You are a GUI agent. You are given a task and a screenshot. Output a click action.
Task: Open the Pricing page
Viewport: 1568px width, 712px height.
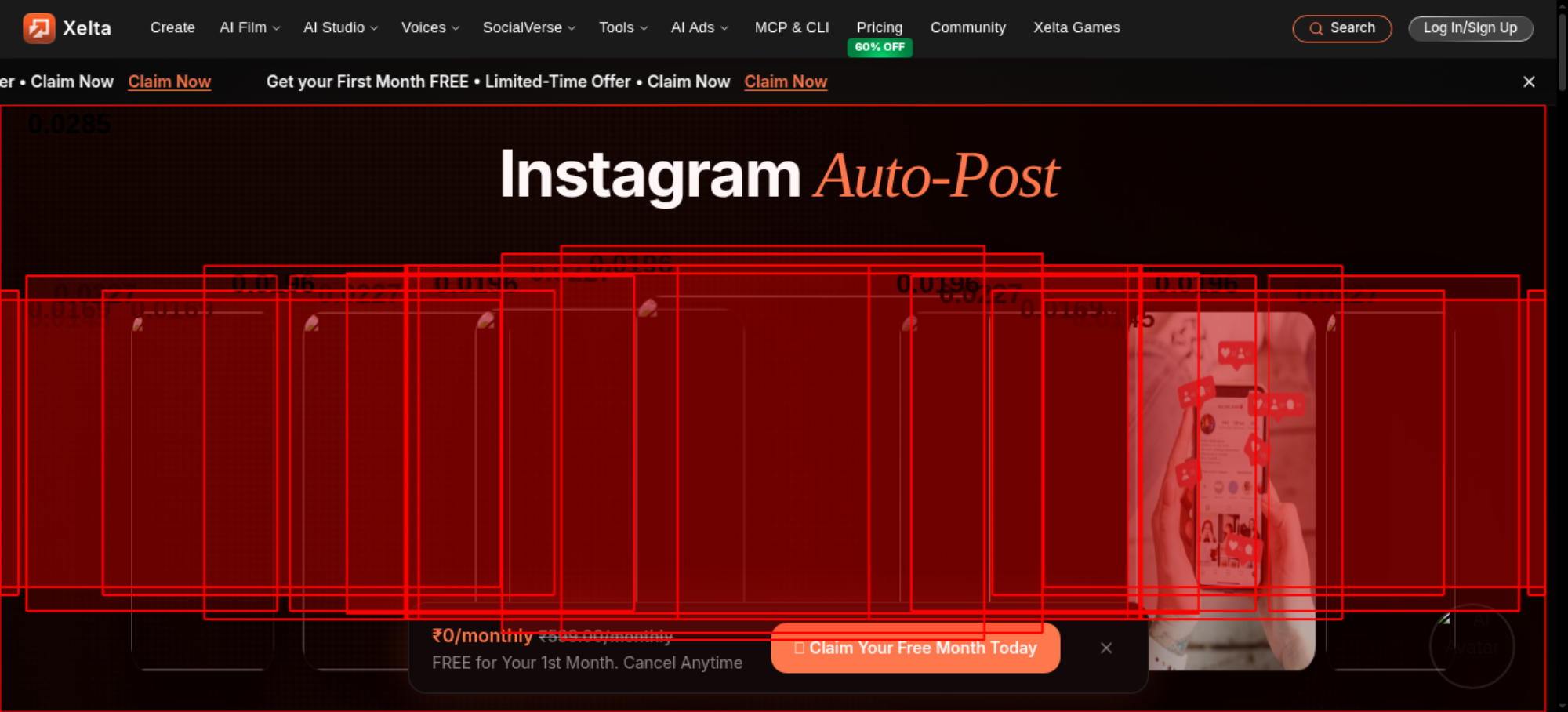[x=880, y=27]
